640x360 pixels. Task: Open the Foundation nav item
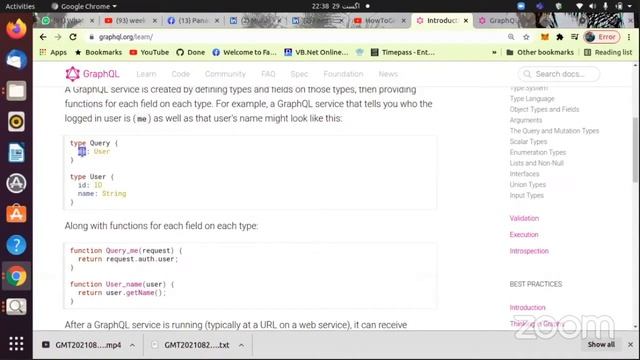[343, 74]
